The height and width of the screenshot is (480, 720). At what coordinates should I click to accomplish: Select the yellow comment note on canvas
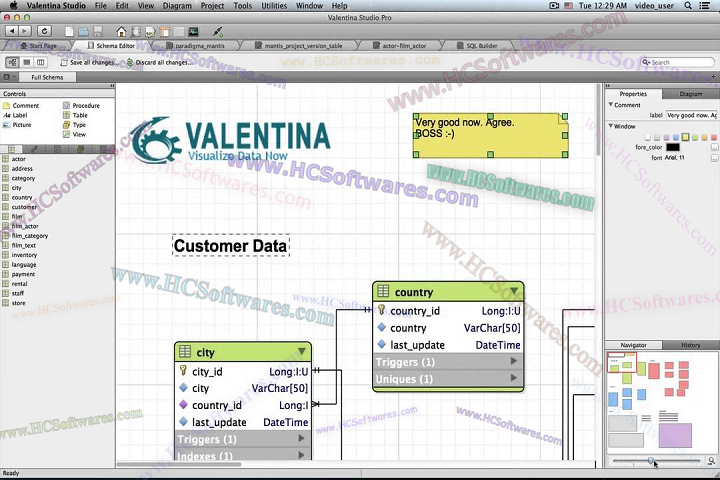(490, 136)
